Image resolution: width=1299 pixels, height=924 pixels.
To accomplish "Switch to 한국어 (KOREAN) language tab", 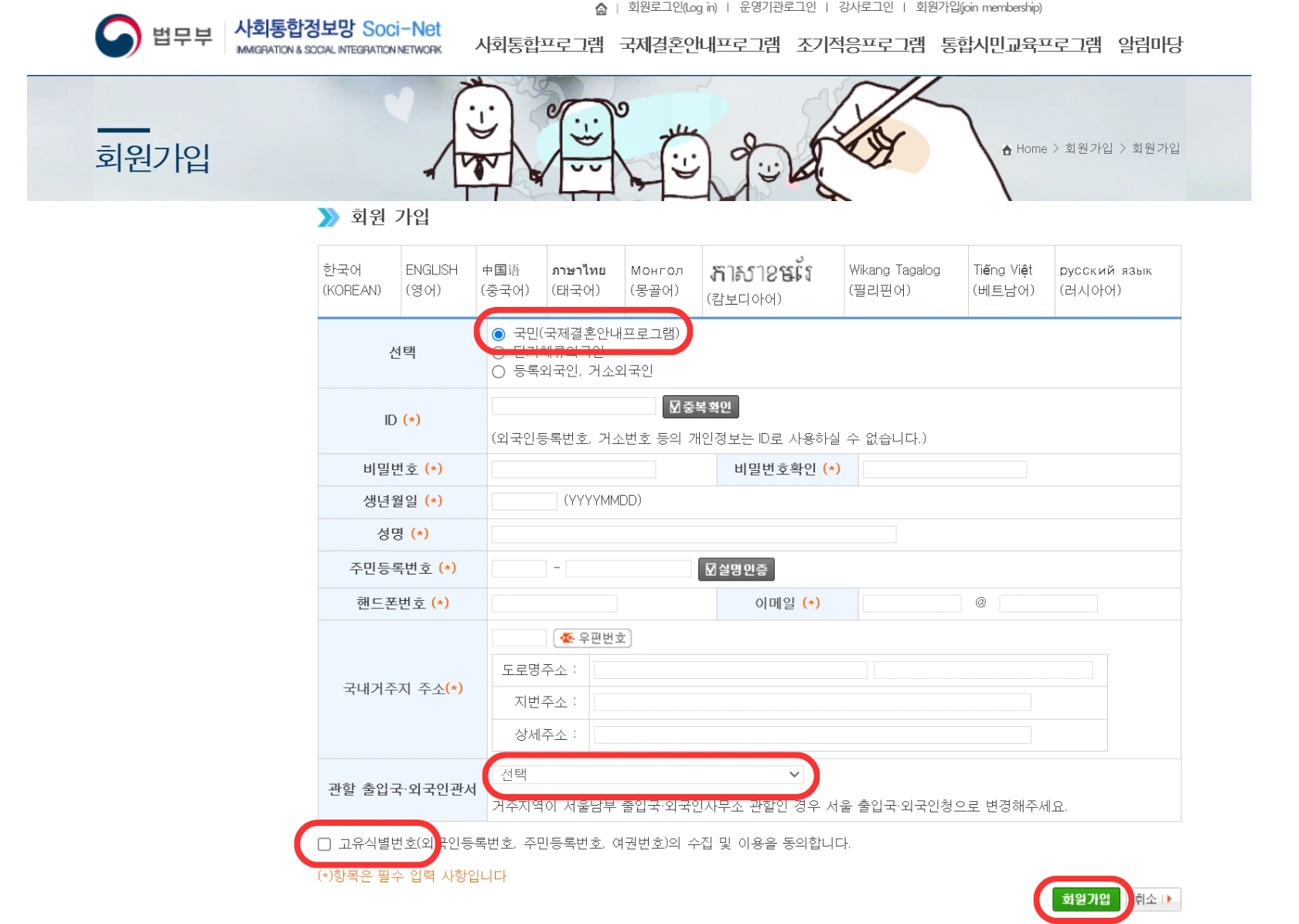I will [x=360, y=280].
